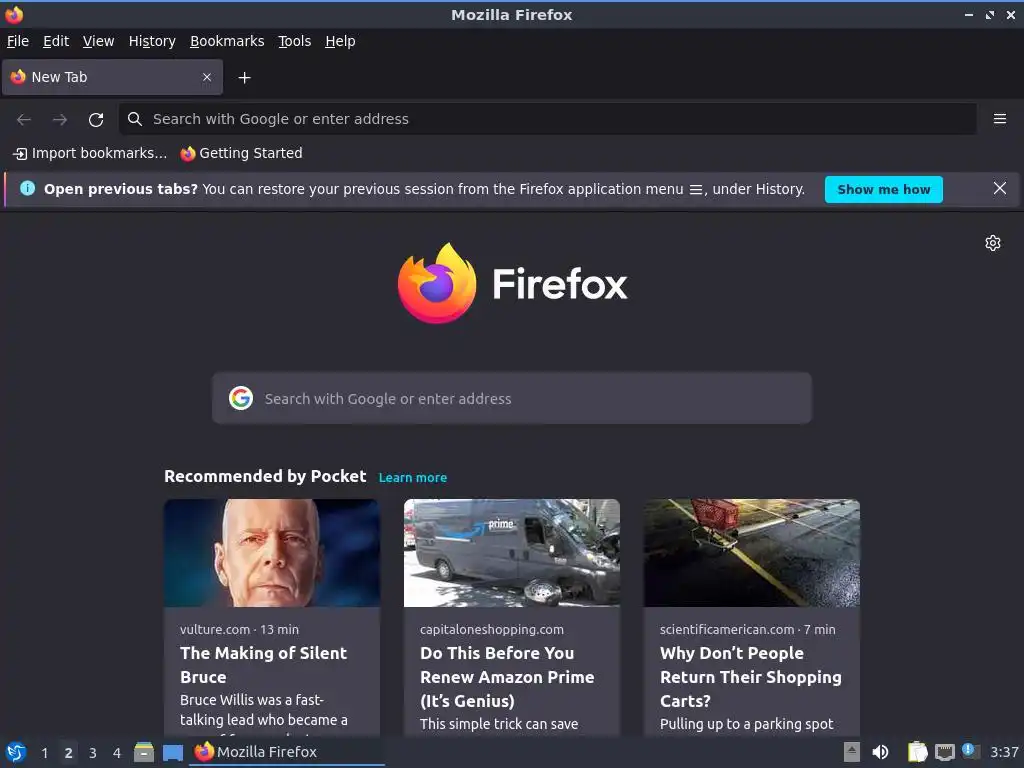This screenshot has width=1024, height=768.
Task: Open the volume speaker tray icon
Action: (x=880, y=752)
